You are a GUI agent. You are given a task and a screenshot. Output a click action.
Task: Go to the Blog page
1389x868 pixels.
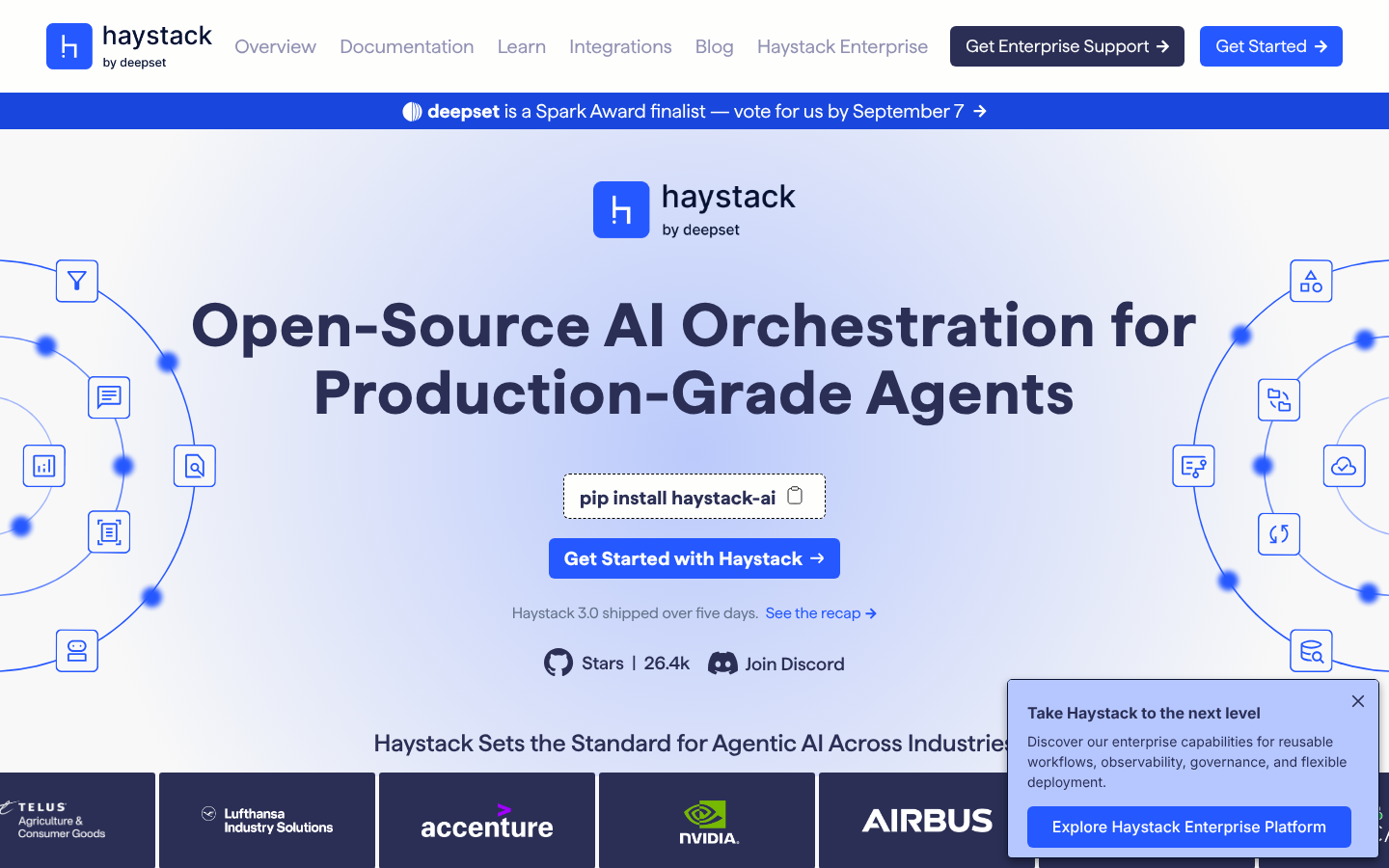714,46
